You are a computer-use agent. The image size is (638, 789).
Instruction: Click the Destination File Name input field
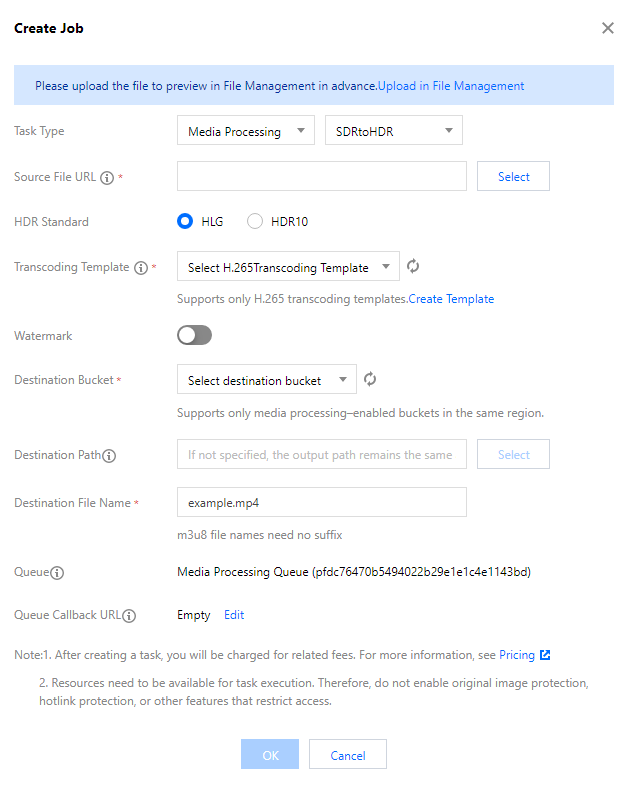(x=321, y=502)
